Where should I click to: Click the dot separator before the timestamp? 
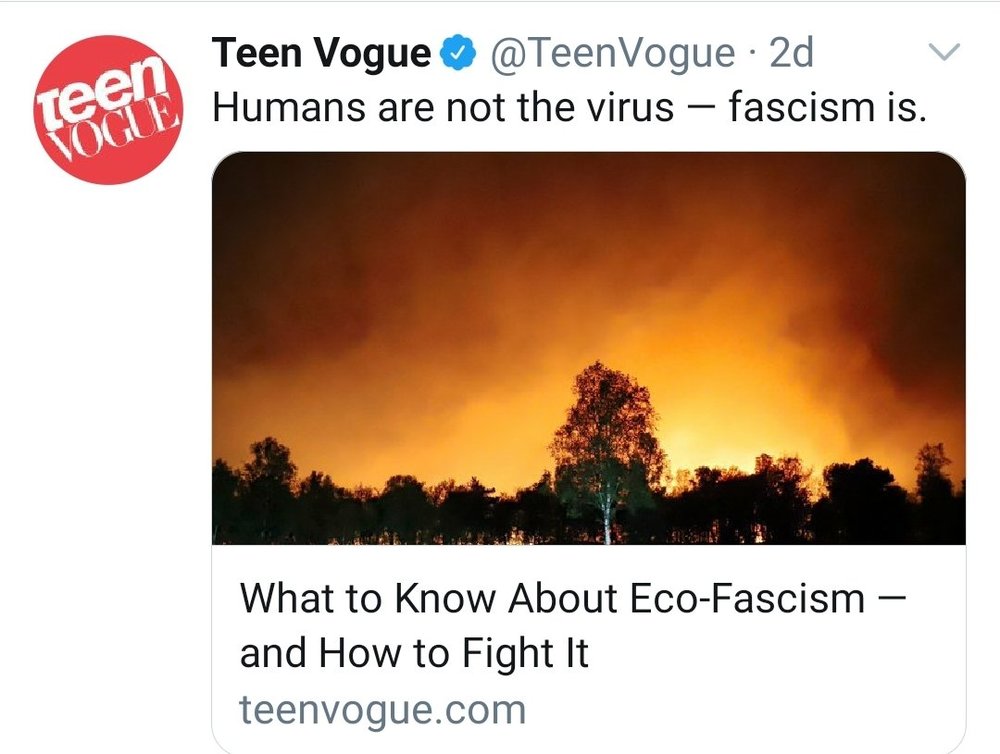point(751,55)
